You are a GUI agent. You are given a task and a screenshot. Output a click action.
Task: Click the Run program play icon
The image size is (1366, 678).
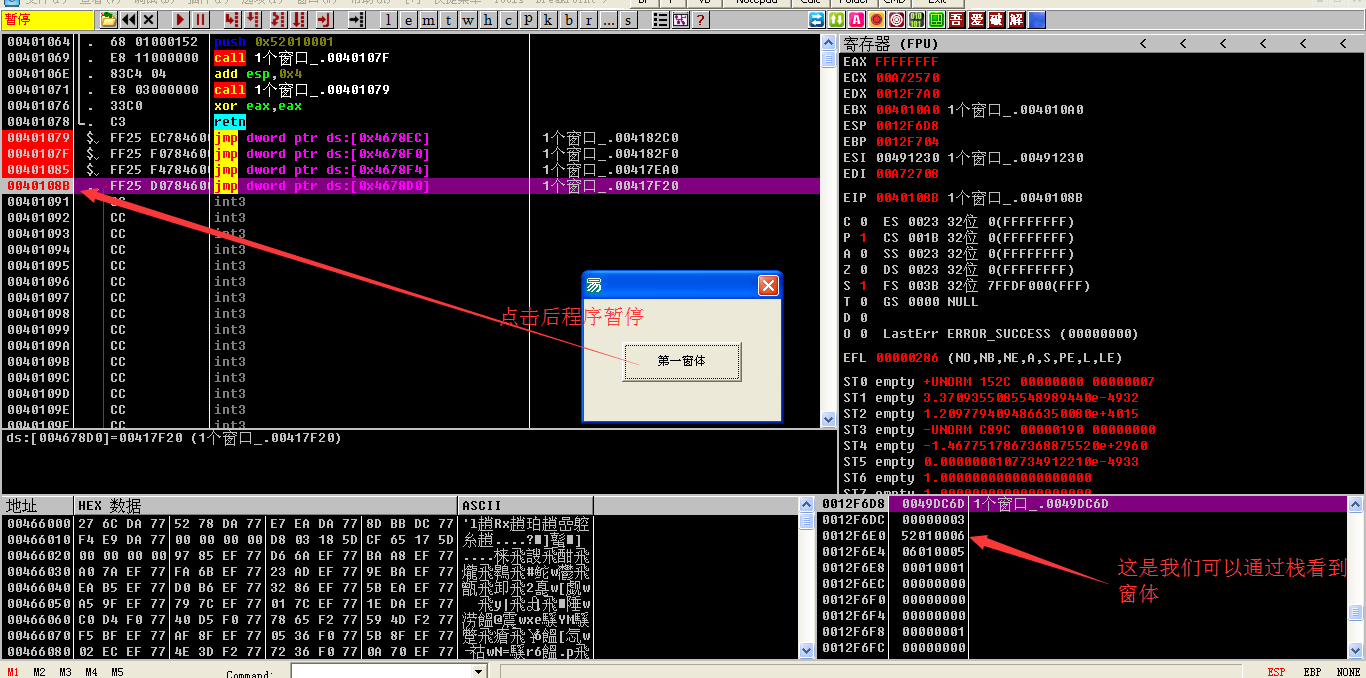tap(182, 20)
